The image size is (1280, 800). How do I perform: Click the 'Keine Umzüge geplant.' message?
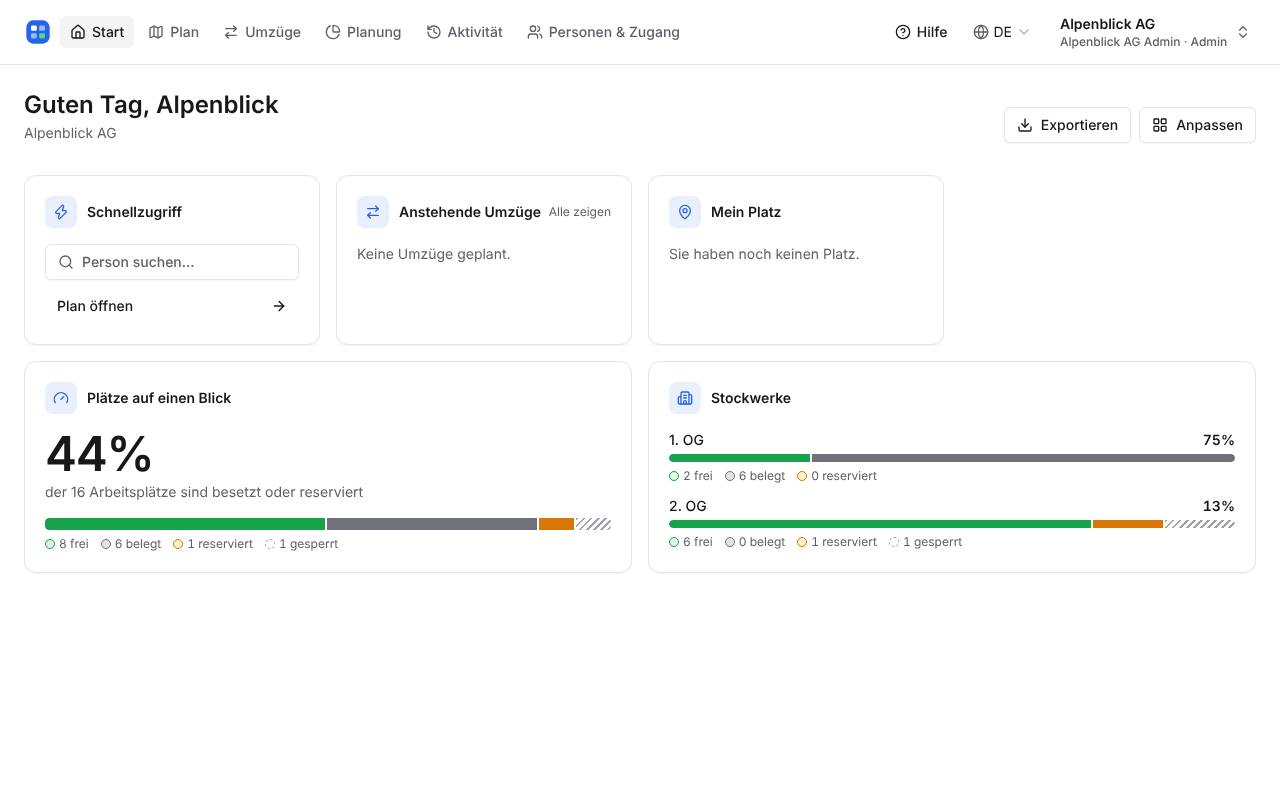click(x=434, y=254)
